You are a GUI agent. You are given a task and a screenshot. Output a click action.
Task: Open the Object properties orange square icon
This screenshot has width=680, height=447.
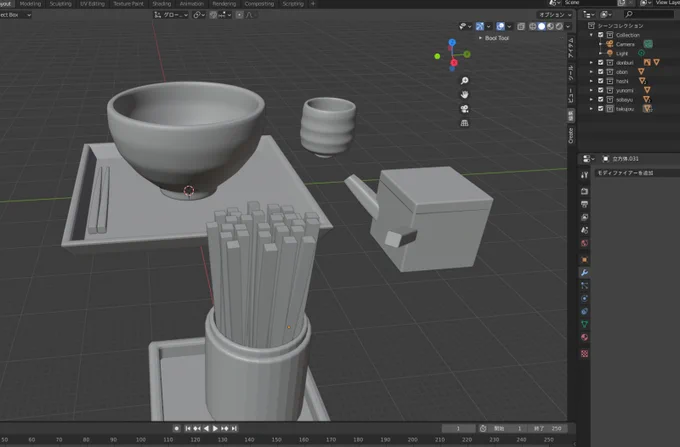coord(585,260)
